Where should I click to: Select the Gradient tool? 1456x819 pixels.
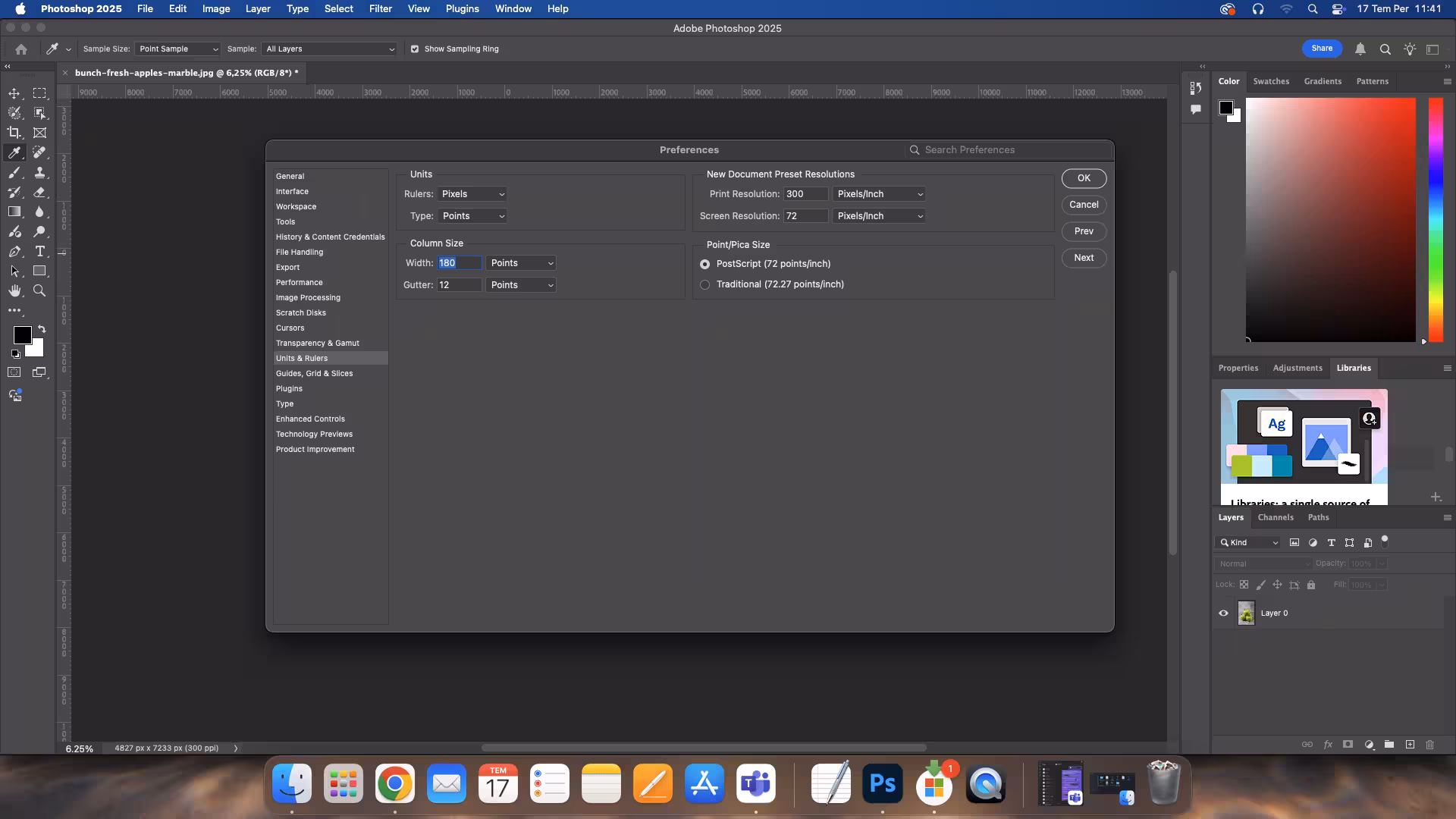tap(14, 212)
